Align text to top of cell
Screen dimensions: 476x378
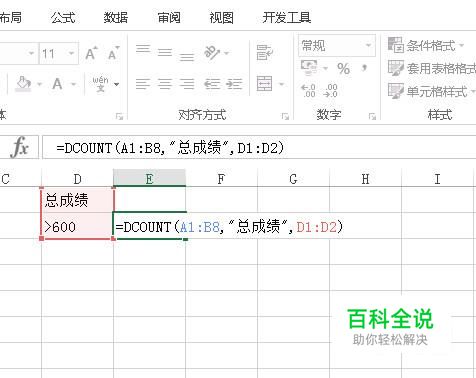[x=143, y=49]
